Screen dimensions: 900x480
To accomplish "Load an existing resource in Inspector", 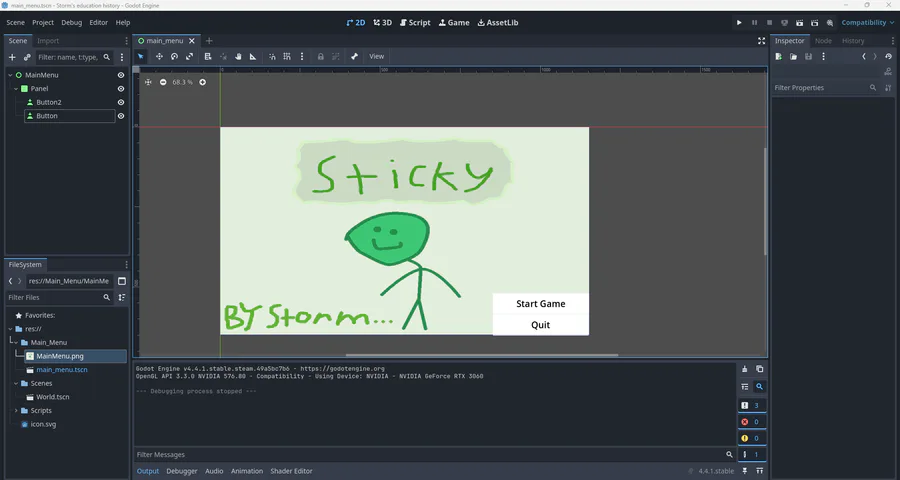I will [x=793, y=57].
